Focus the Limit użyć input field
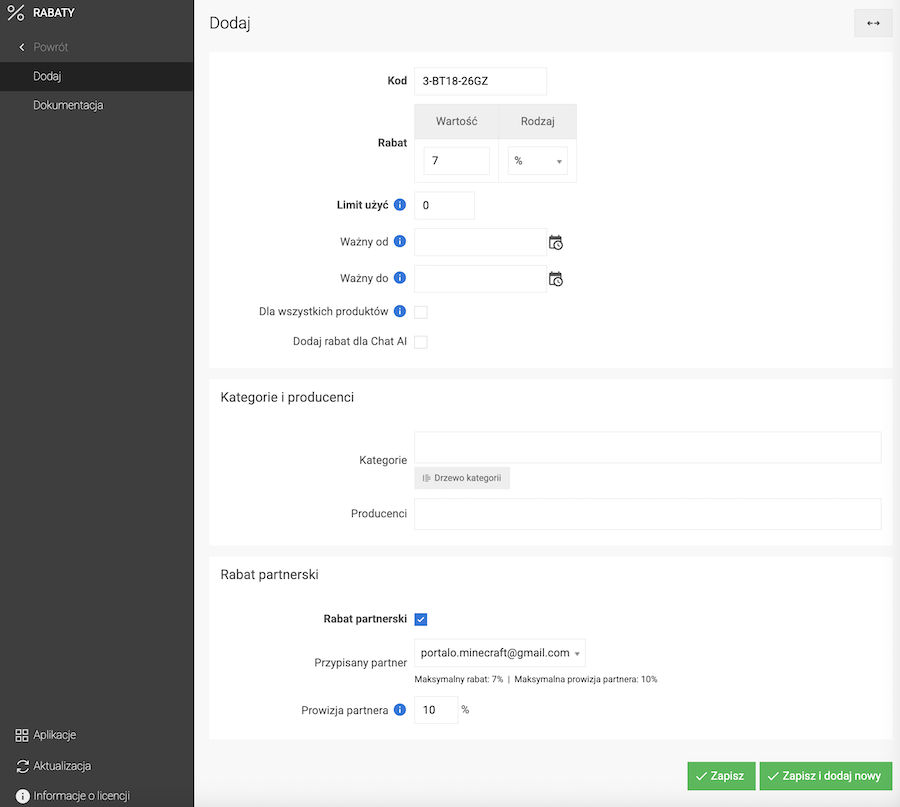900x807 pixels. [x=444, y=205]
